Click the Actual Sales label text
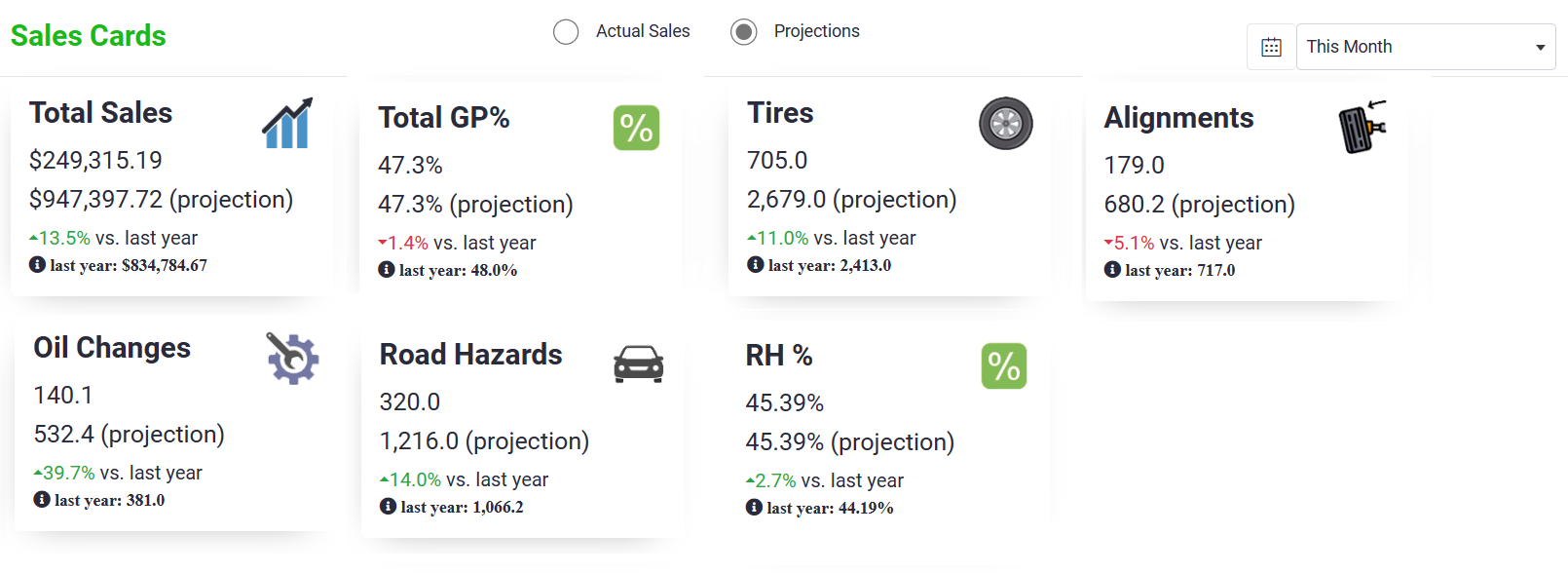 tap(643, 31)
